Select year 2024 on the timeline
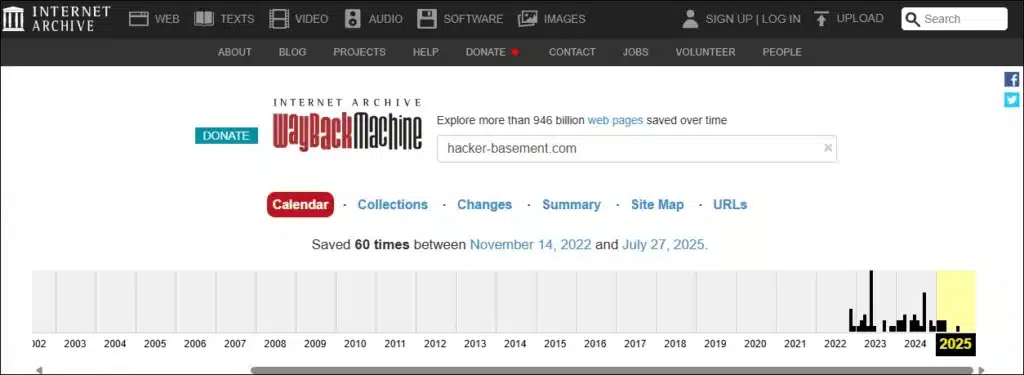Screen dimensions: 1024x375 tap(916, 344)
